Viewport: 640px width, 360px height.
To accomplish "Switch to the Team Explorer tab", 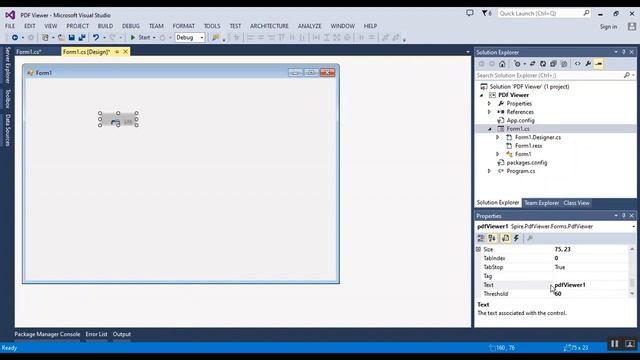I will pyautogui.click(x=542, y=203).
